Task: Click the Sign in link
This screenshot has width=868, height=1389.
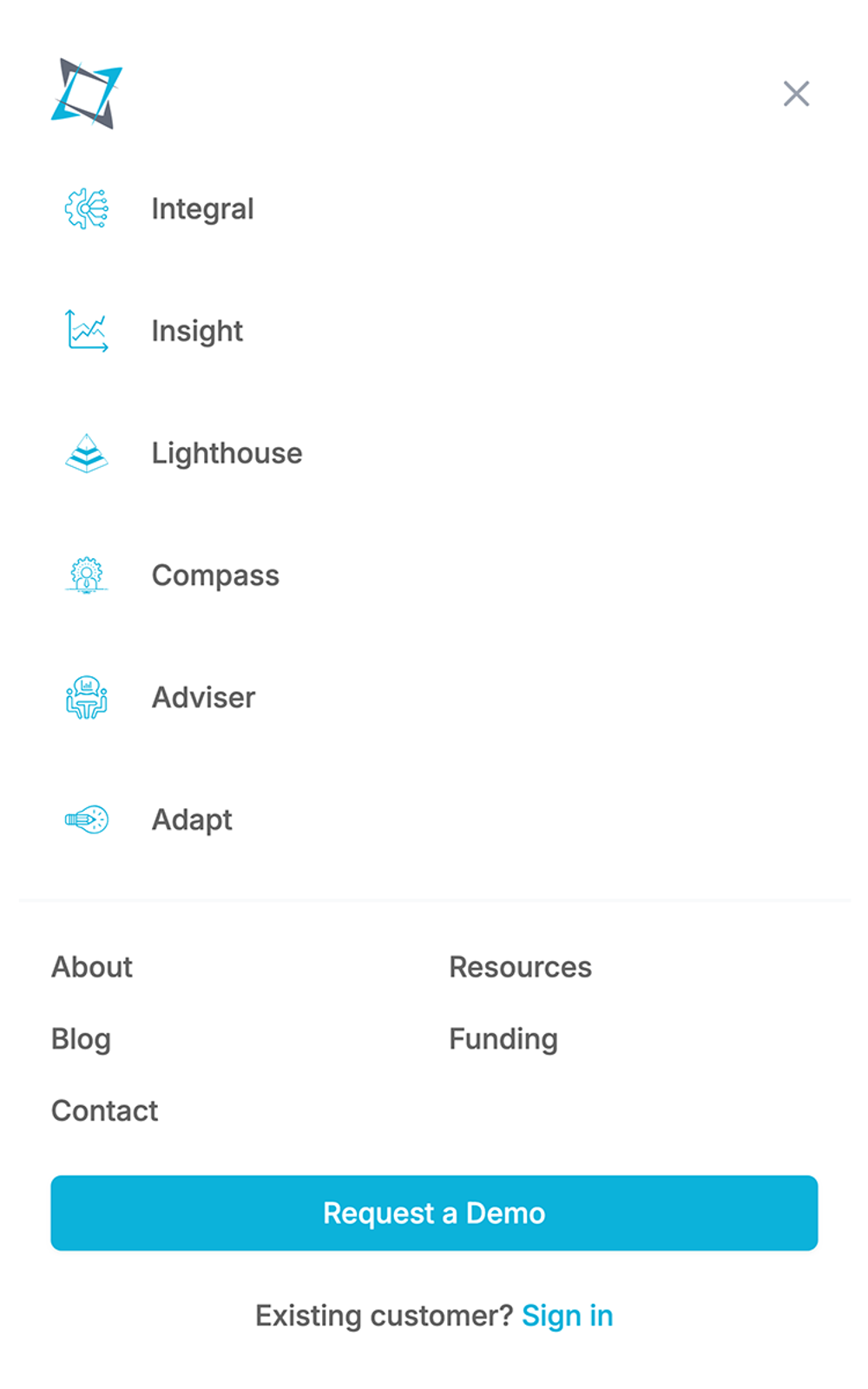Action: [567, 1316]
